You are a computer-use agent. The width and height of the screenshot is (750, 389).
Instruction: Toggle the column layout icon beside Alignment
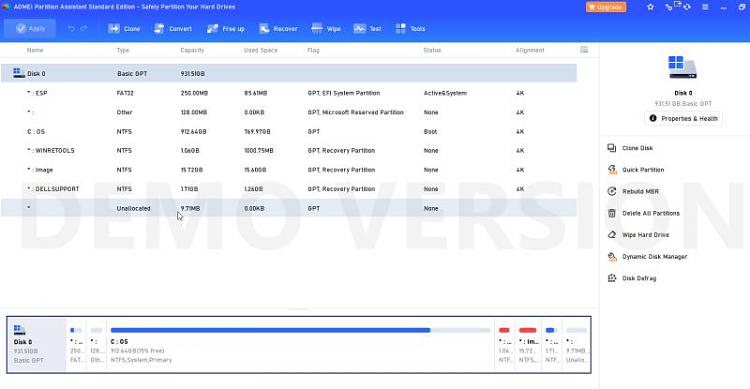tap(584, 50)
